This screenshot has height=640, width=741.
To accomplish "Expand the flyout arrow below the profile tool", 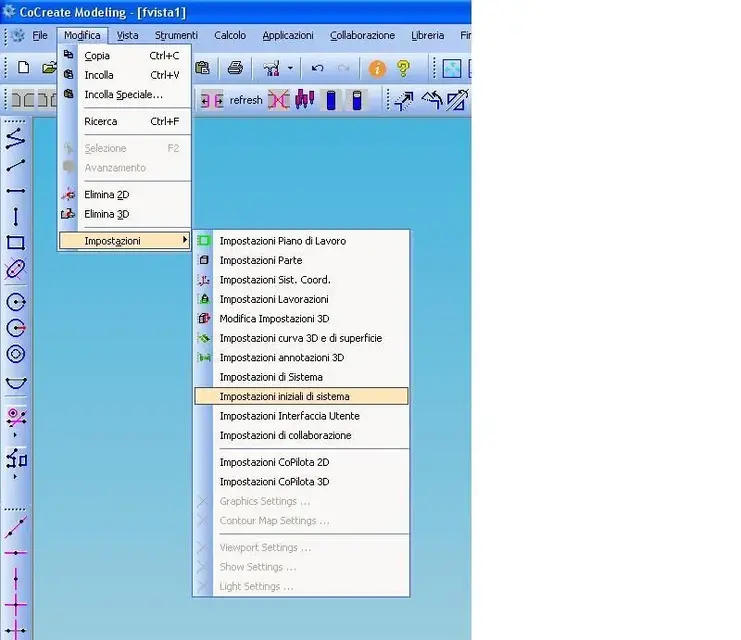I will [15, 476].
